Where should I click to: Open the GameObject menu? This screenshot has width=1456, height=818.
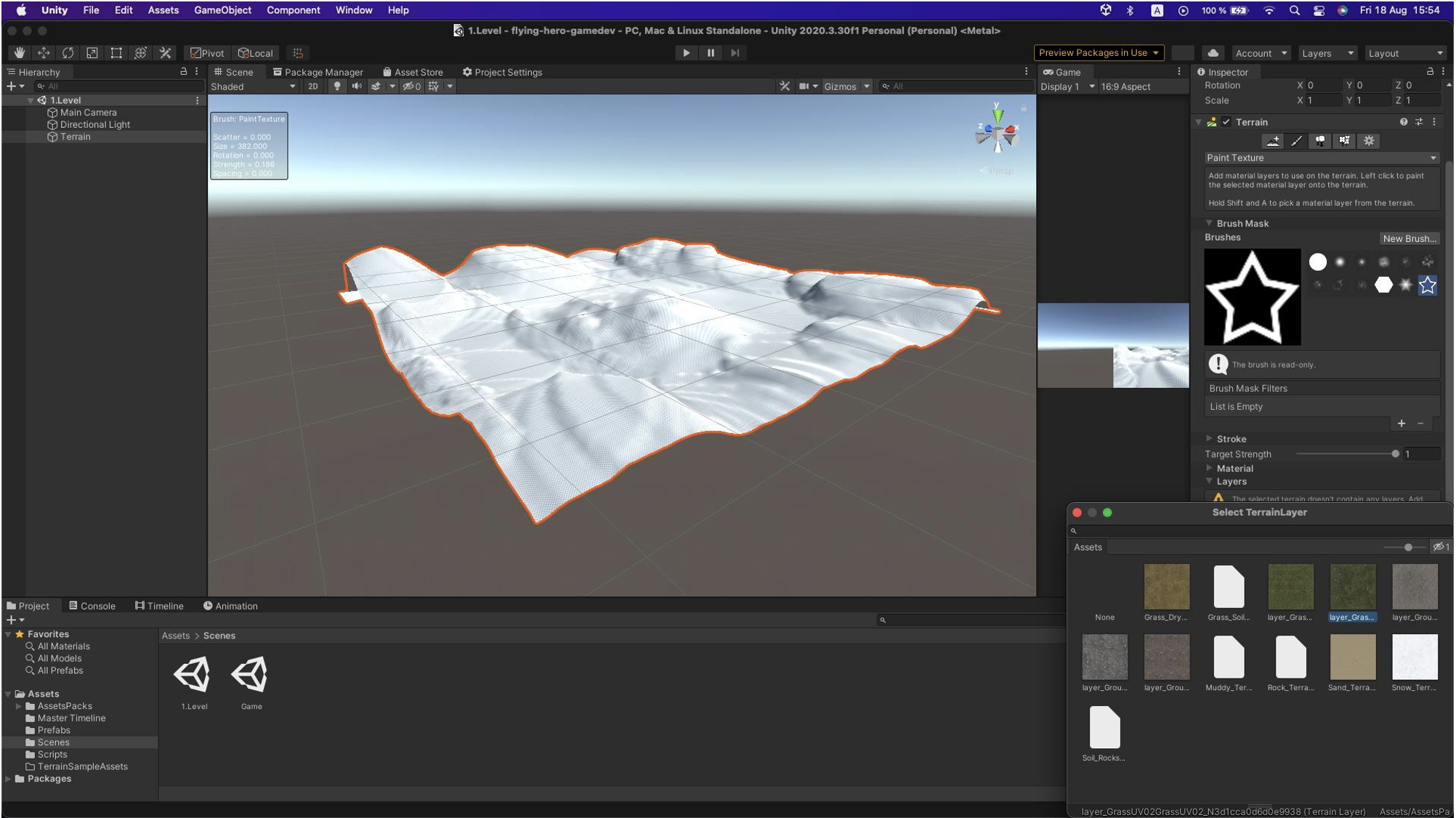pyautogui.click(x=222, y=10)
